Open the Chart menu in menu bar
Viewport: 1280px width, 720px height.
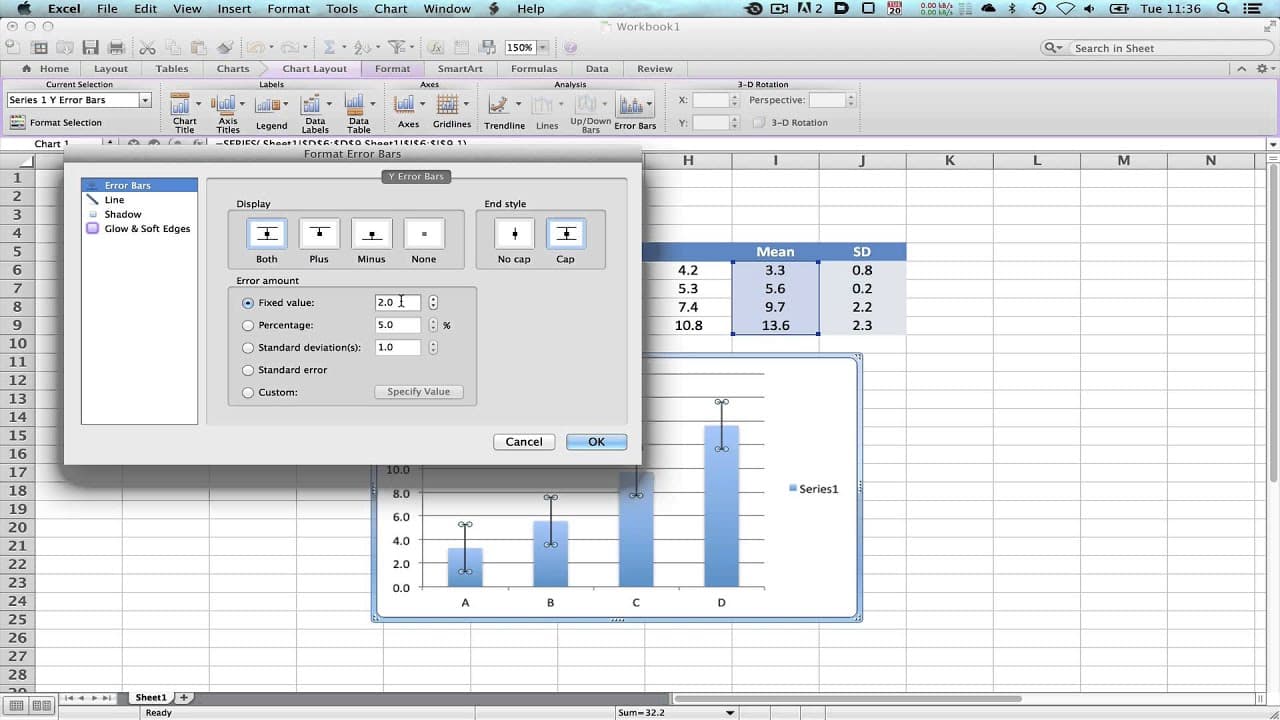click(x=391, y=9)
